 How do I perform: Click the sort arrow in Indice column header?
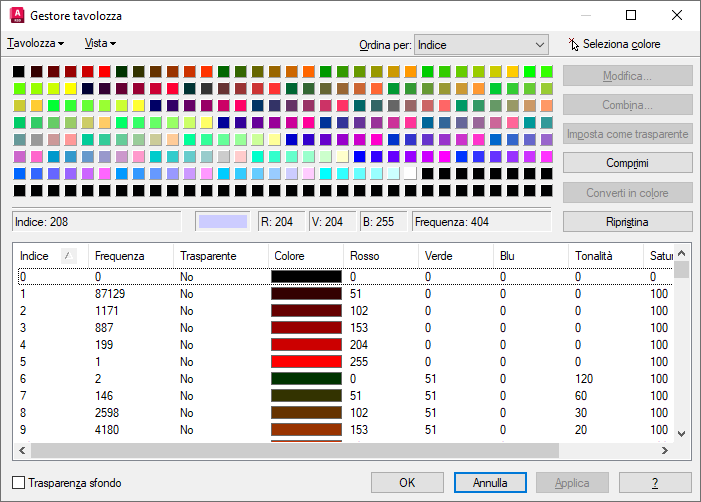pos(68,256)
